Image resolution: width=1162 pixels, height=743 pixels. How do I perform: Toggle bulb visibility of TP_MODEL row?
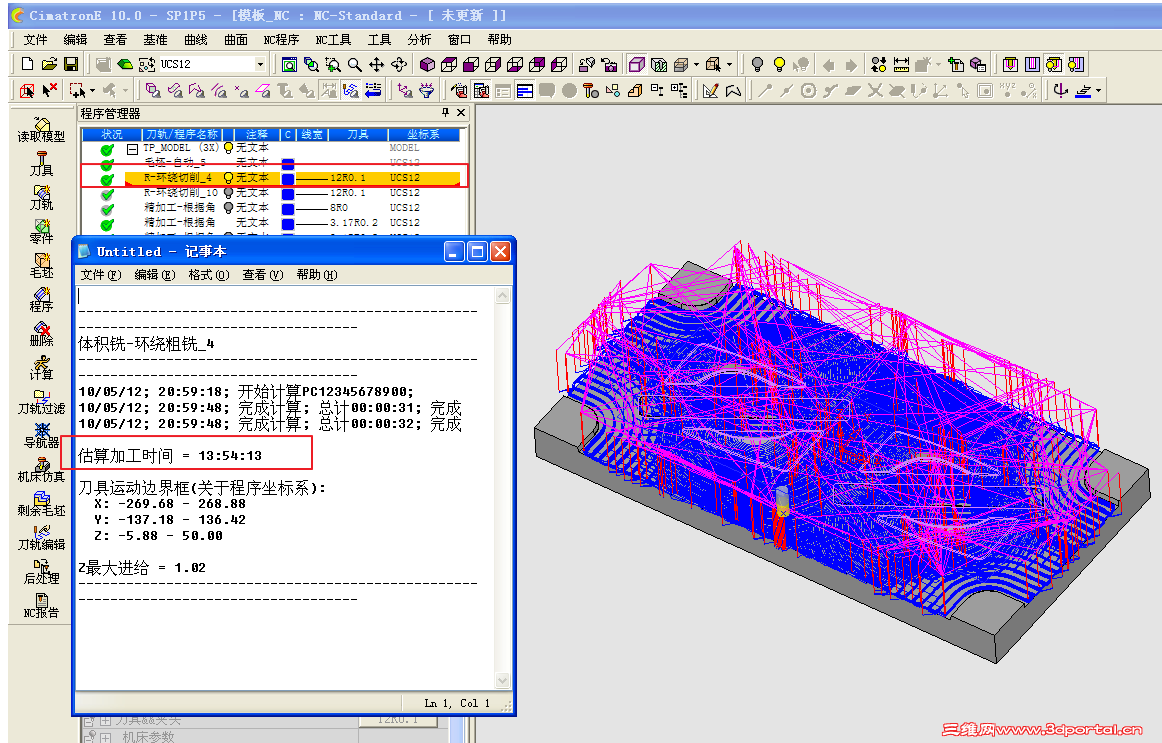(x=228, y=148)
